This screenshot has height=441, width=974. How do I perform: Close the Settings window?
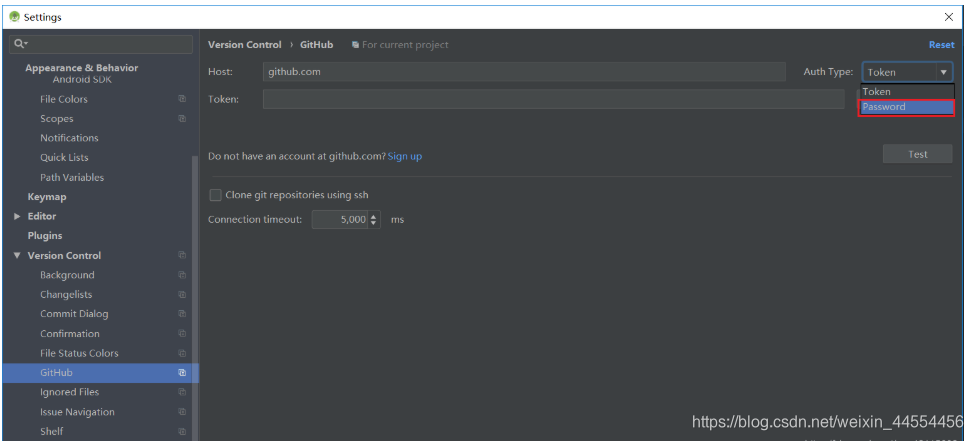[949, 17]
